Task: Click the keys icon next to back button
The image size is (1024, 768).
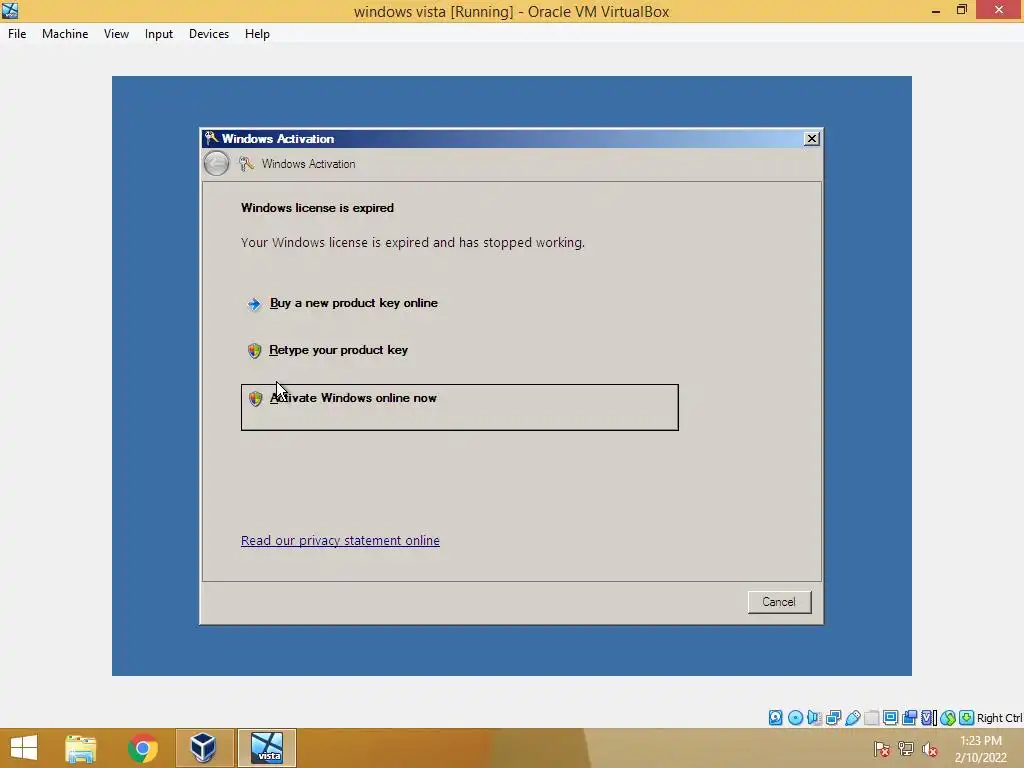Action: pyautogui.click(x=246, y=164)
